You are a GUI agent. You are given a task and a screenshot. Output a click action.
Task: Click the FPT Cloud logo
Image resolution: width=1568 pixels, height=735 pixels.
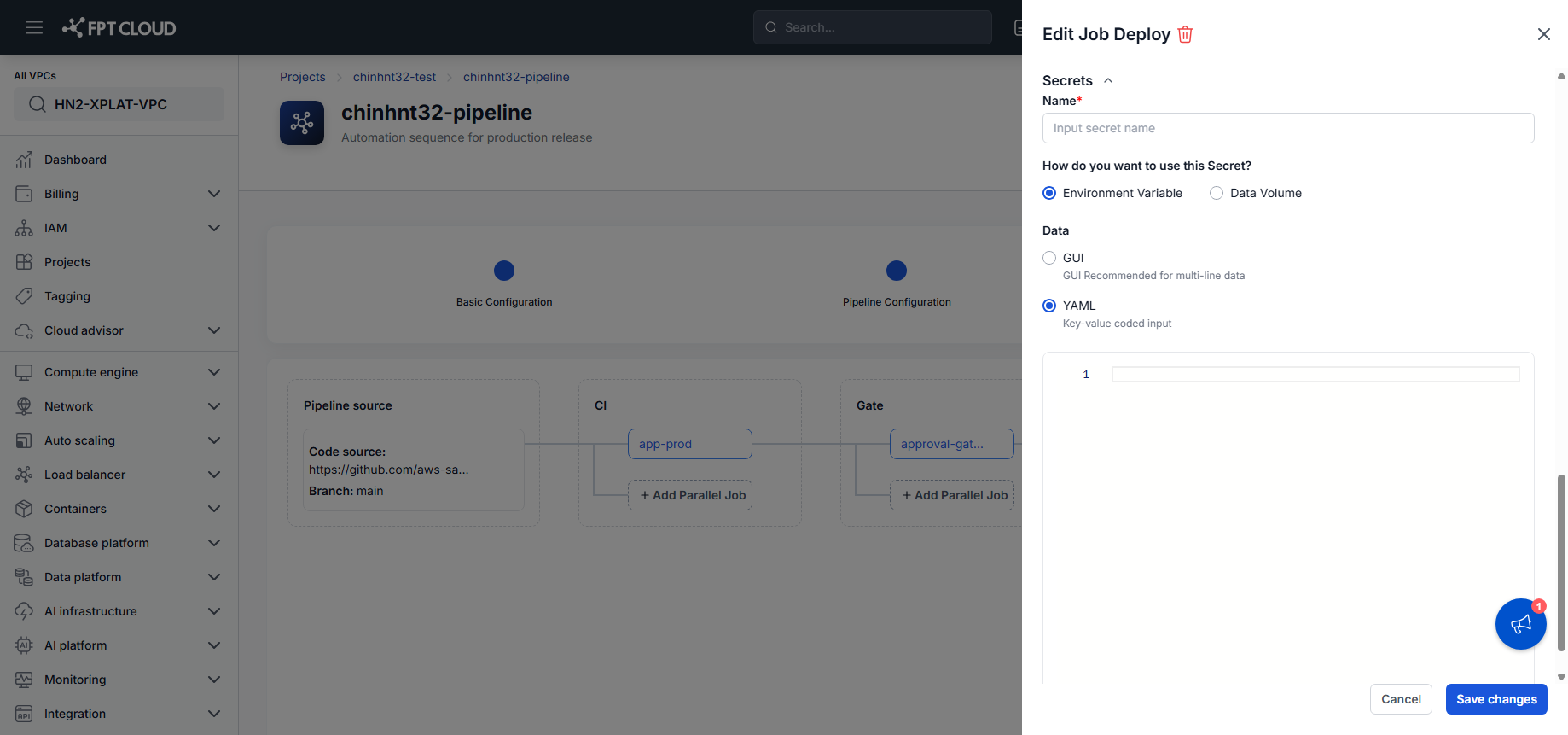click(119, 27)
